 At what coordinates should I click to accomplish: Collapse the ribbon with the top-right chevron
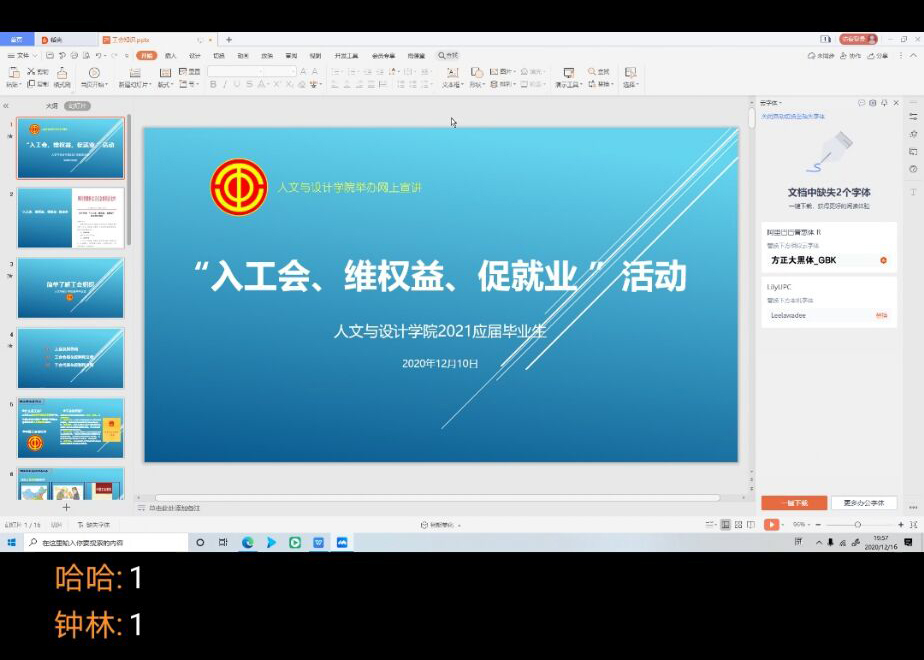tap(913, 55)
